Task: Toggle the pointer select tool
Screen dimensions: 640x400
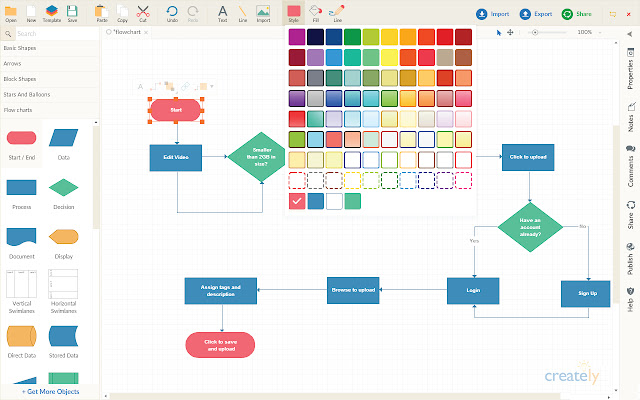Action: [499, 32]
